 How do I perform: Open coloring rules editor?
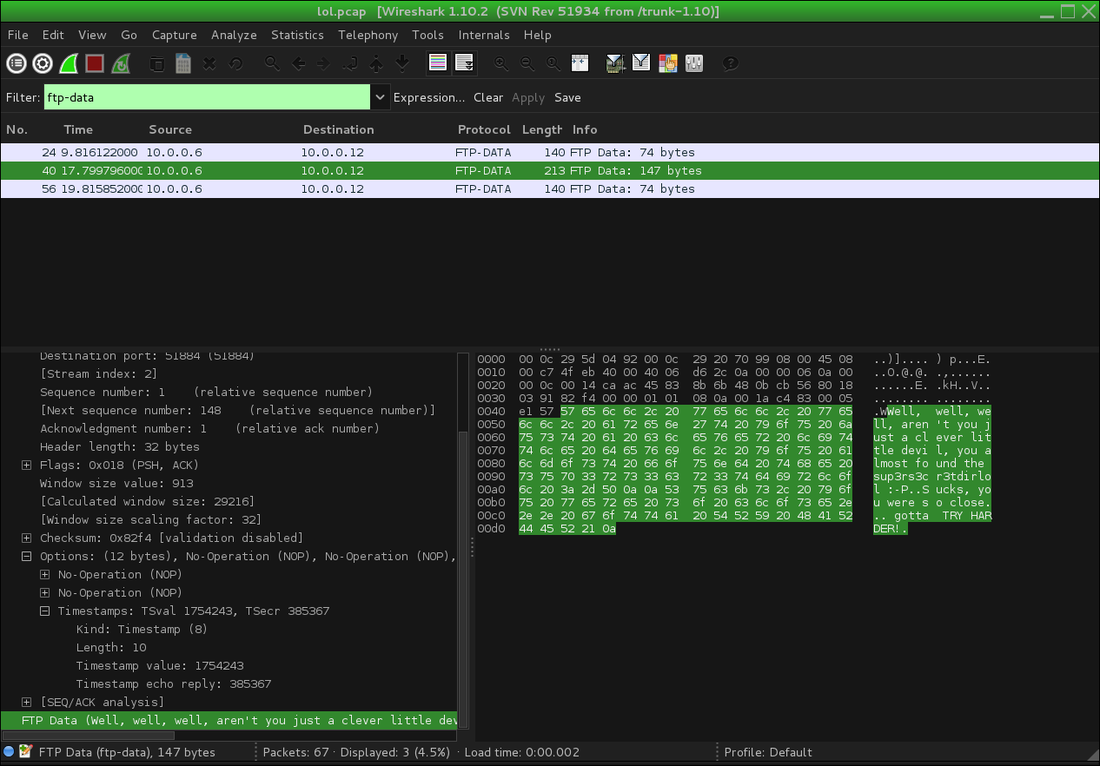[668, 64]
